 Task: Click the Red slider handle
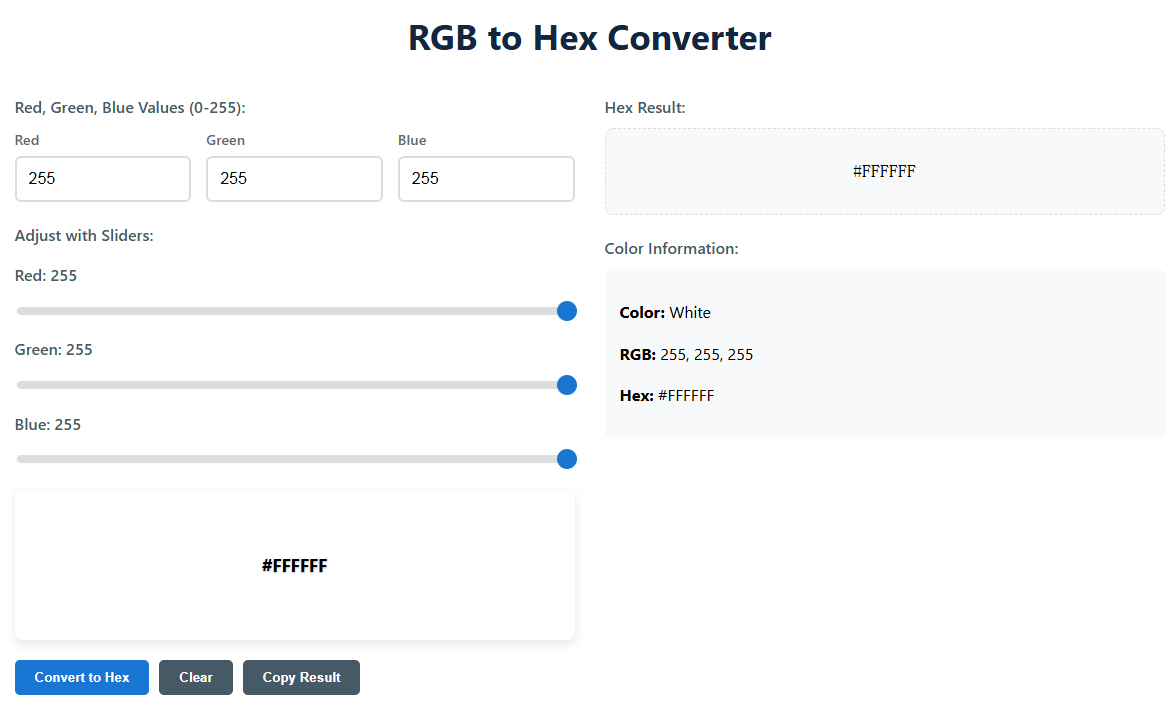point(566,311)
